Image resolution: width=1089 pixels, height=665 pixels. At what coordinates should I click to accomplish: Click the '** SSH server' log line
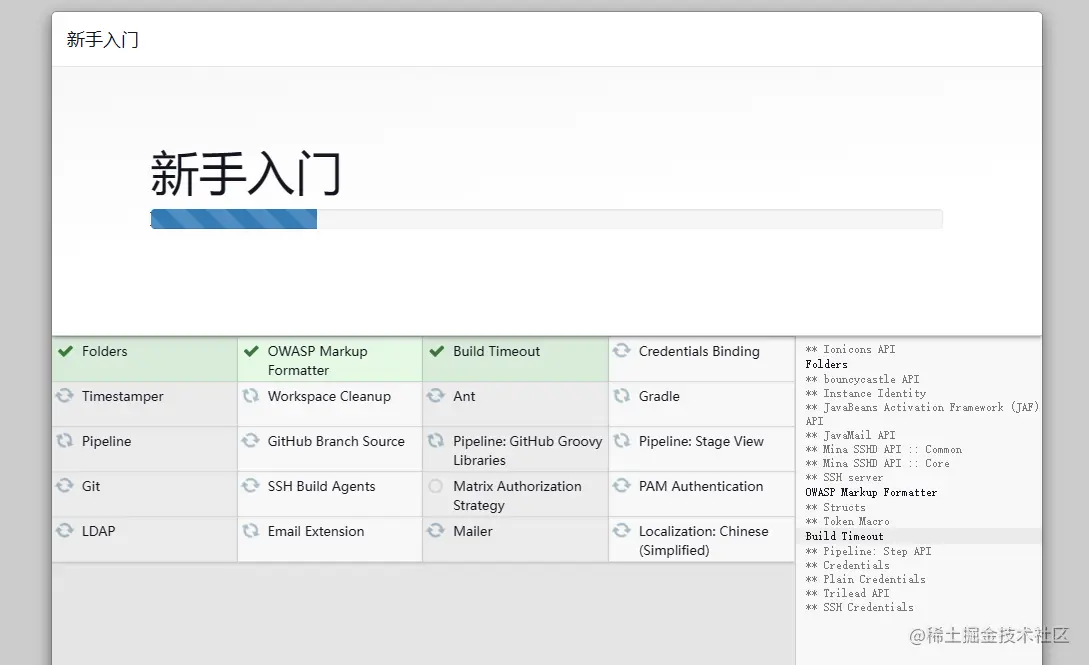(845, 477)
